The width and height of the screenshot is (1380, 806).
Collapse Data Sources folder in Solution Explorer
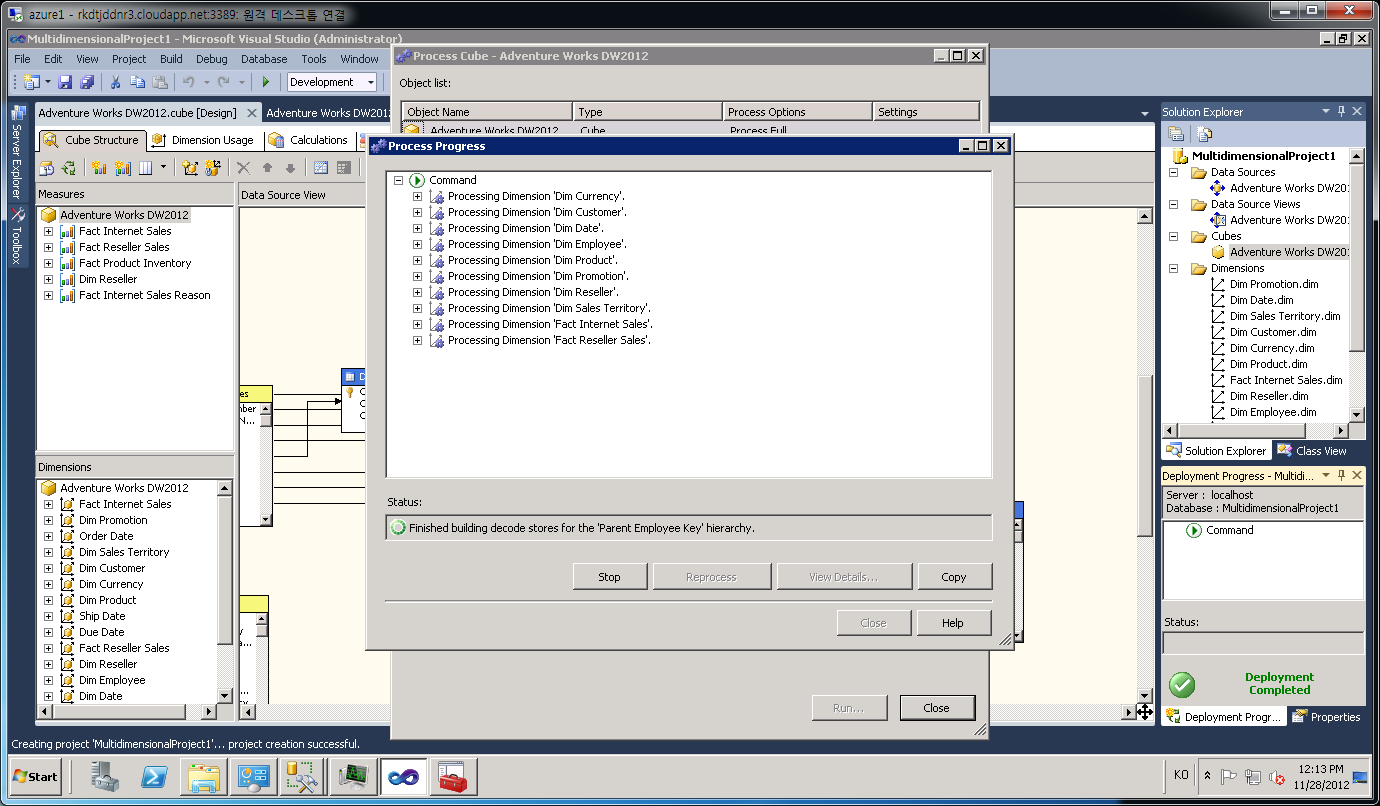(1175, 172)
